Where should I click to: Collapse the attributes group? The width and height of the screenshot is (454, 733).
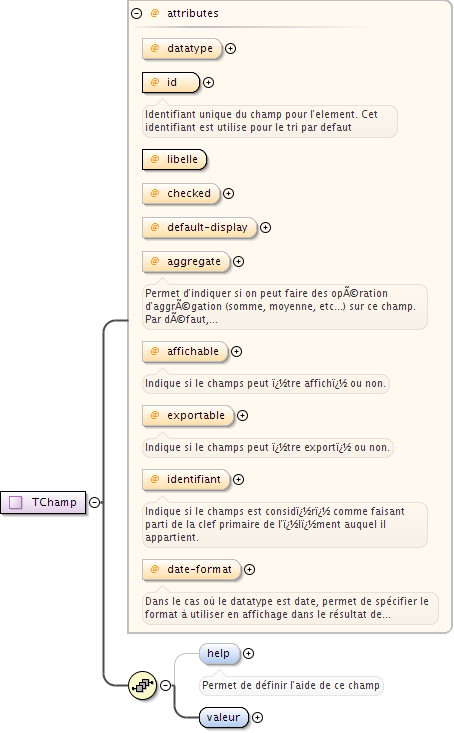click(x=137, y=14)
